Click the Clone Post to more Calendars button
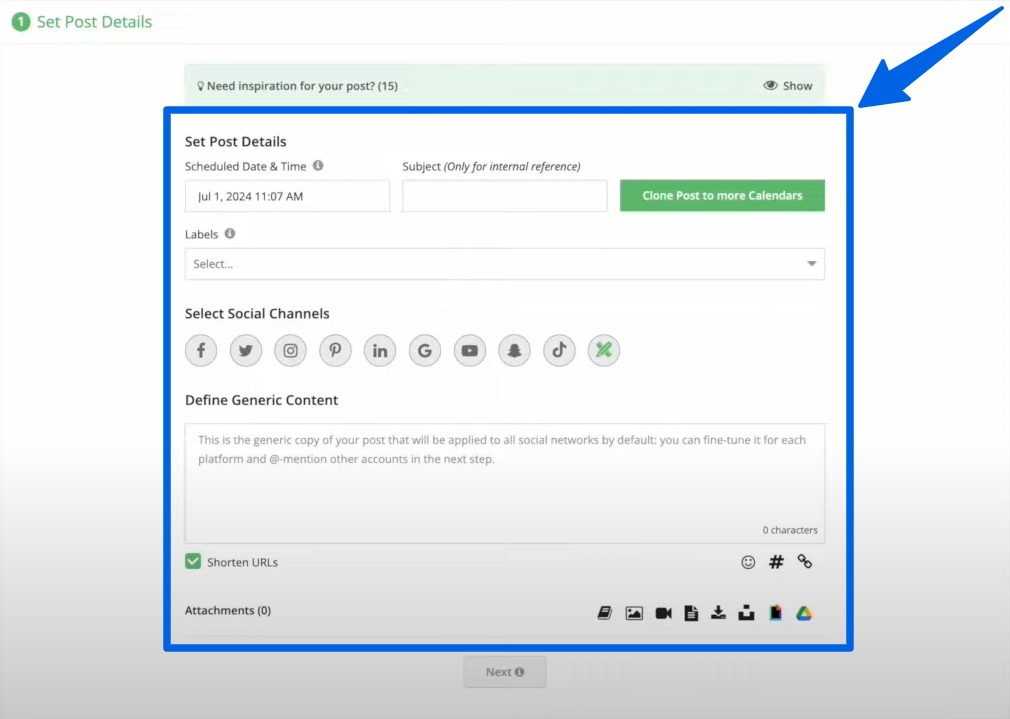 click(722, 196)
